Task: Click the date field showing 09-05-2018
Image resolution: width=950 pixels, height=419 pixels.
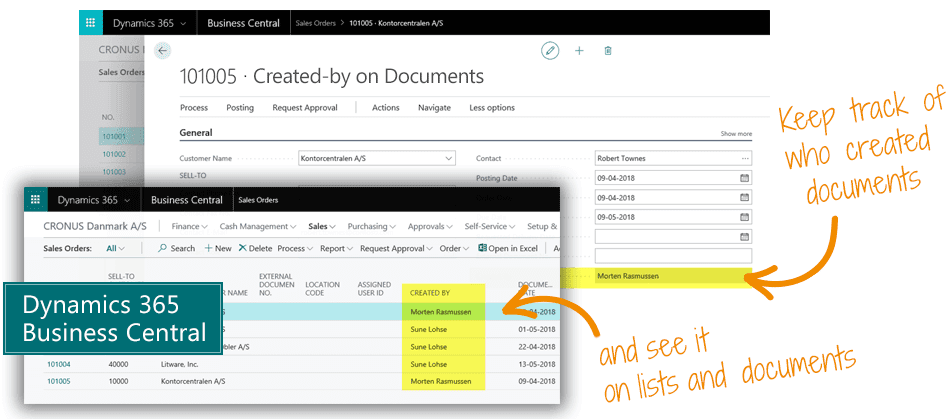Action: click(673, 217)
